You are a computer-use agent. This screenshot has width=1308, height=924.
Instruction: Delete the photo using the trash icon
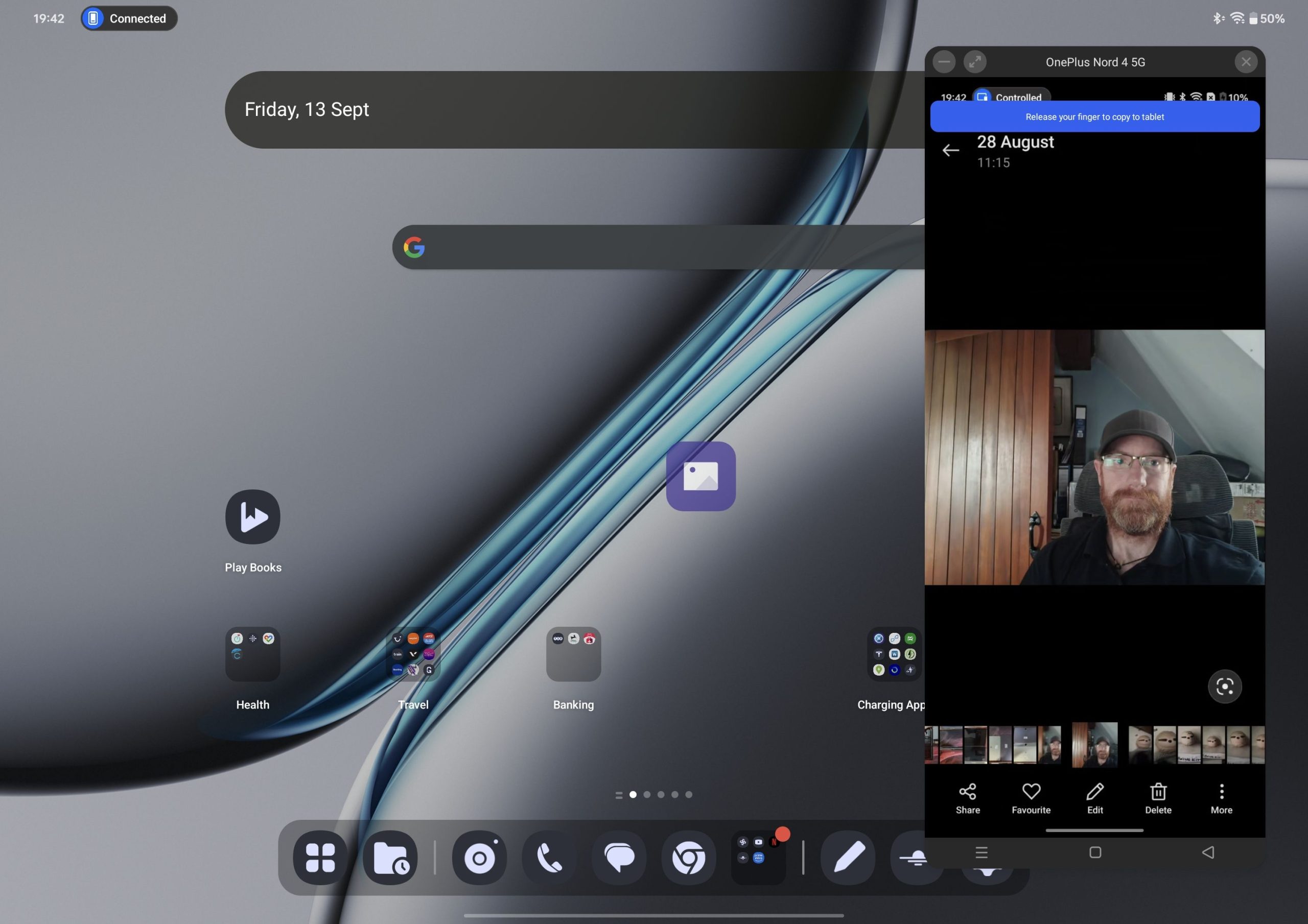click(x=1158, y=798)
